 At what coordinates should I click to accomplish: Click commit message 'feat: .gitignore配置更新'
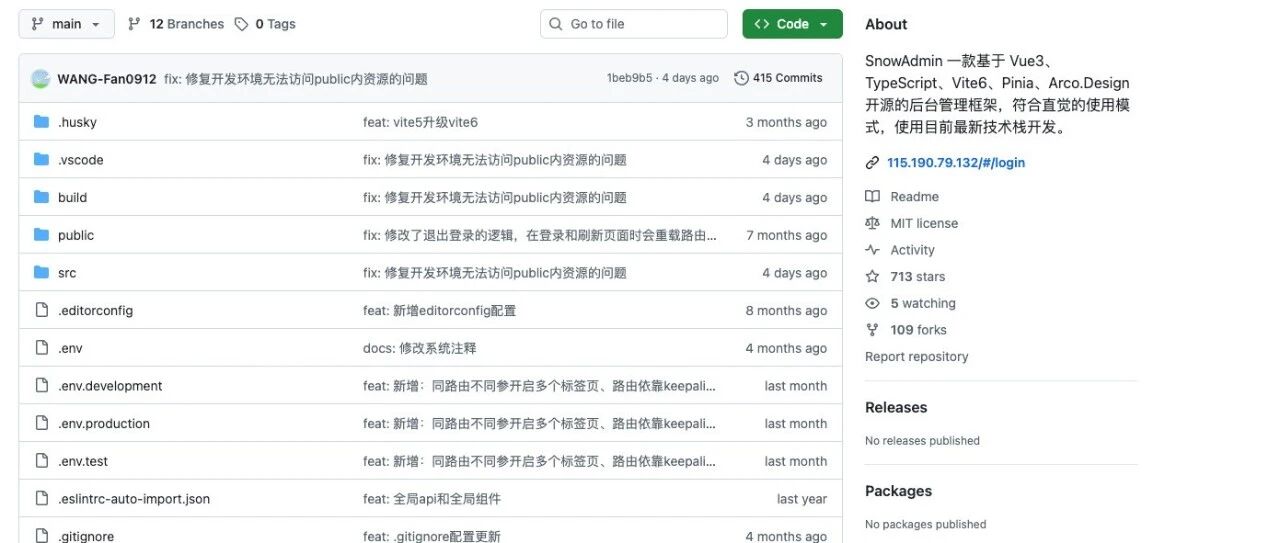click(431, 537)
